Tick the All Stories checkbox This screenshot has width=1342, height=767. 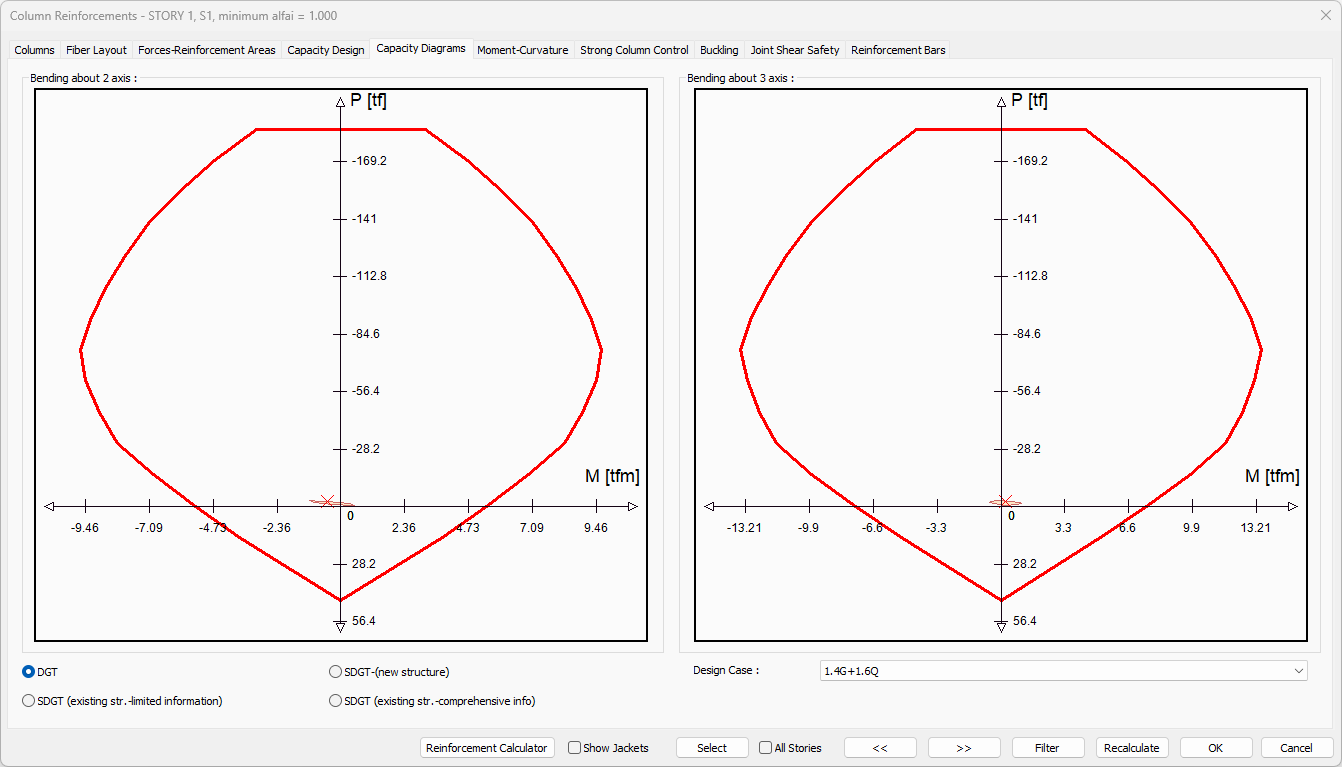click(x=766, y=748)
